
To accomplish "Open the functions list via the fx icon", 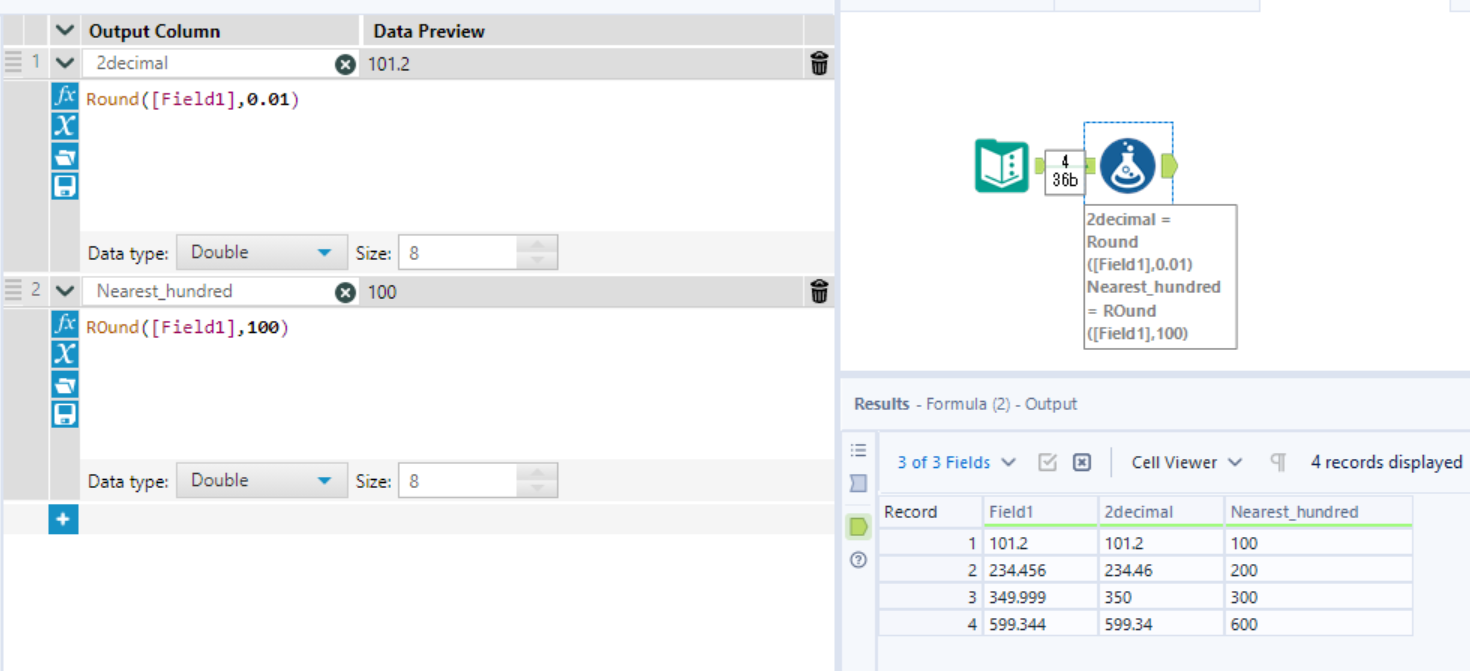I will (x=64, y=99).
